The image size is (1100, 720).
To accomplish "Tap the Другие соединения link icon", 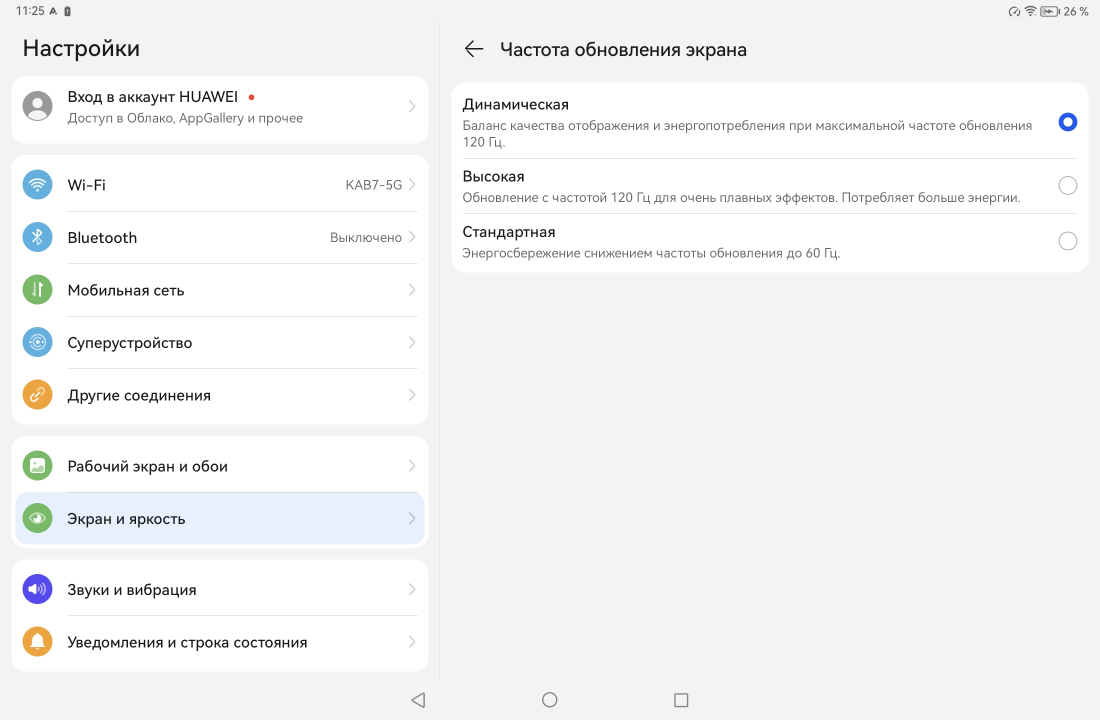I will 37,395.
